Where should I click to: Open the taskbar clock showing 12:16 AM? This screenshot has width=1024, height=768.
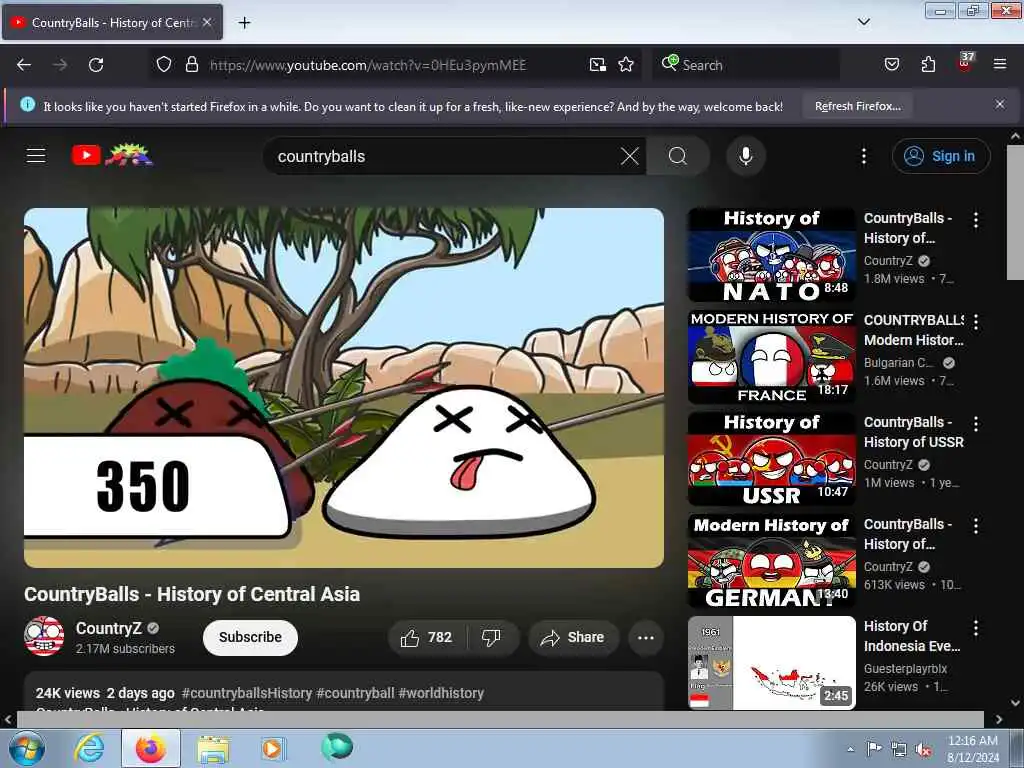tap(972, 748)
